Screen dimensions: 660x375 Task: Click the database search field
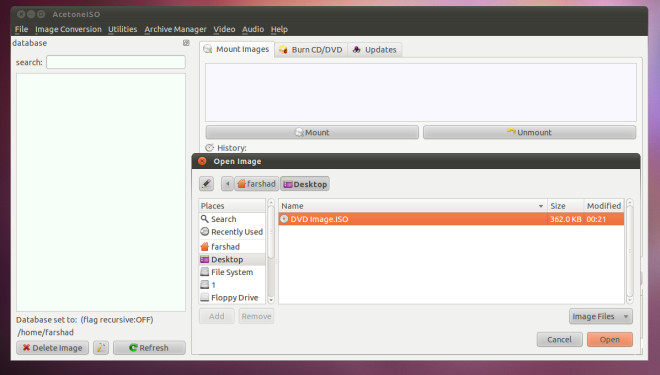(116, 62)
